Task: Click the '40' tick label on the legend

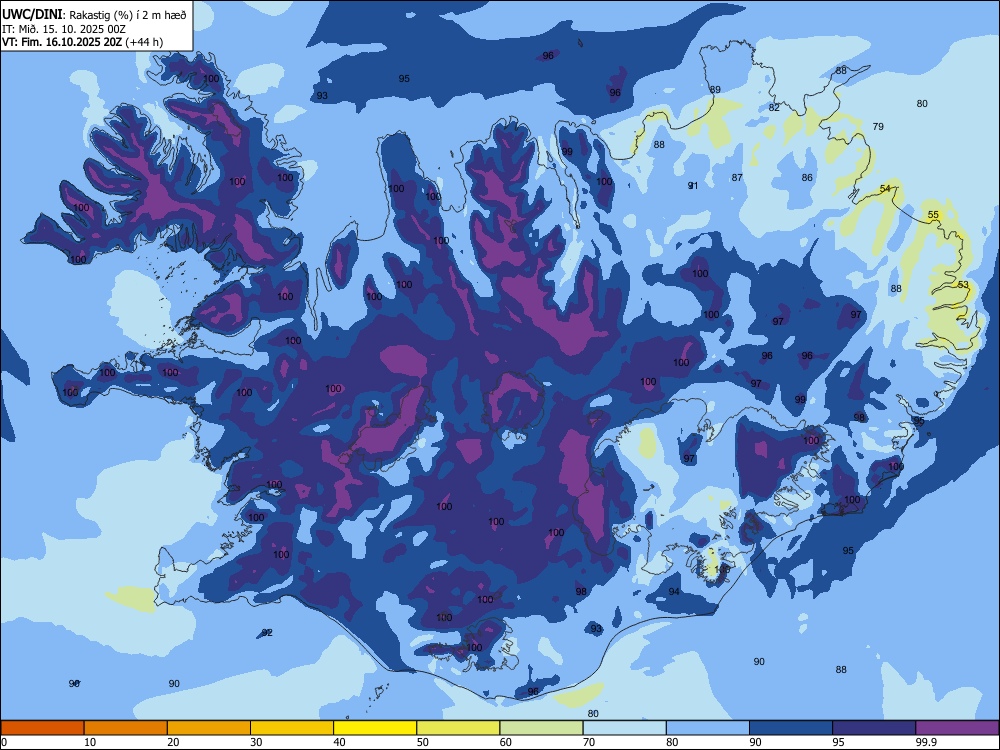Action: (339, 742)
